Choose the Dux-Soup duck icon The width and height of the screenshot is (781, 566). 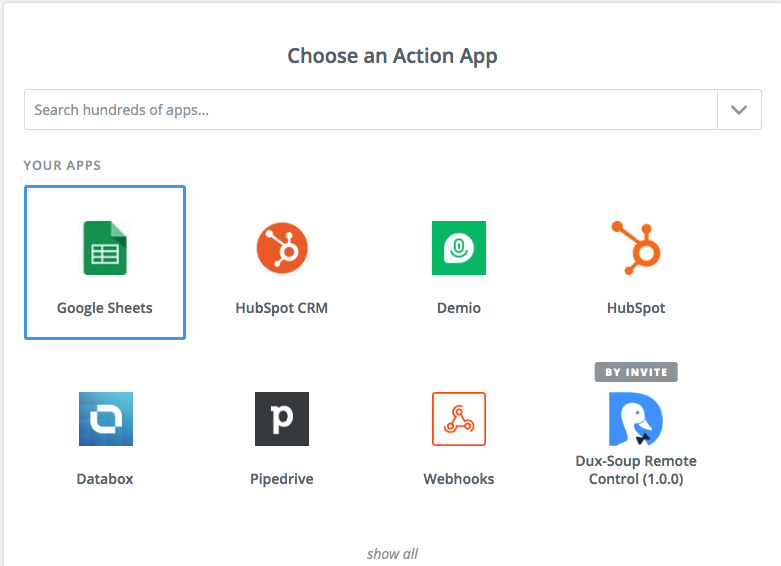point(636,419)
